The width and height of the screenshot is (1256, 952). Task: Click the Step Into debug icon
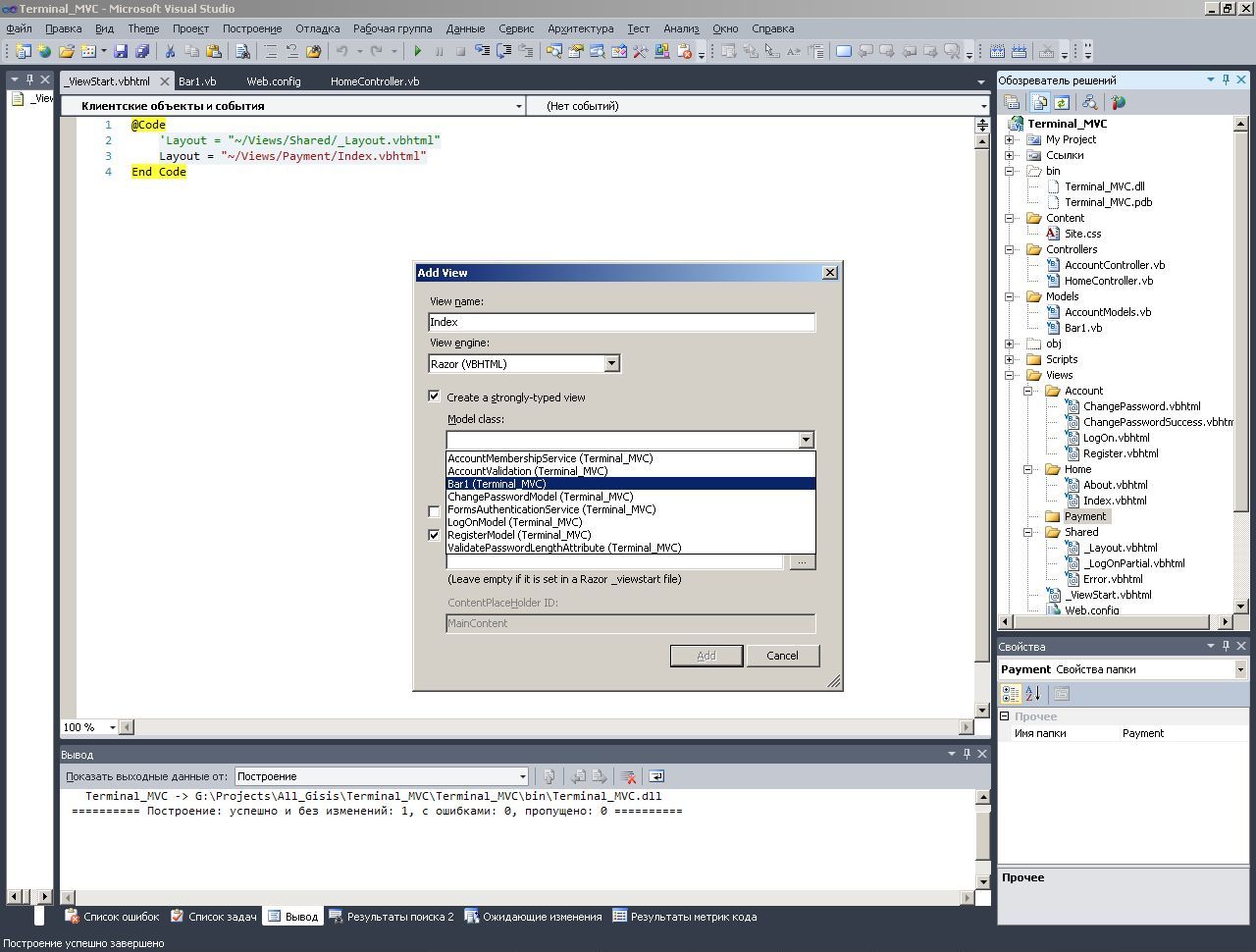(x=482, y=51)
